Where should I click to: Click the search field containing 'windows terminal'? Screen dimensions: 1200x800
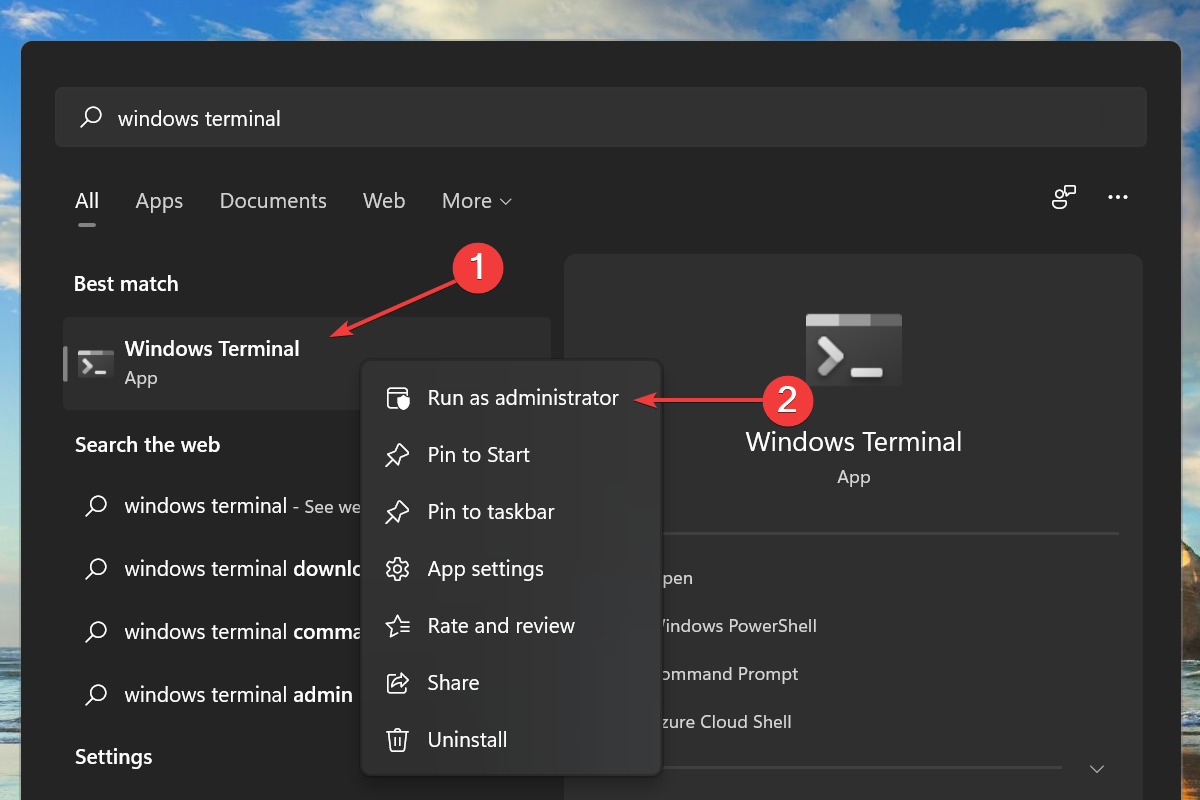600,118
